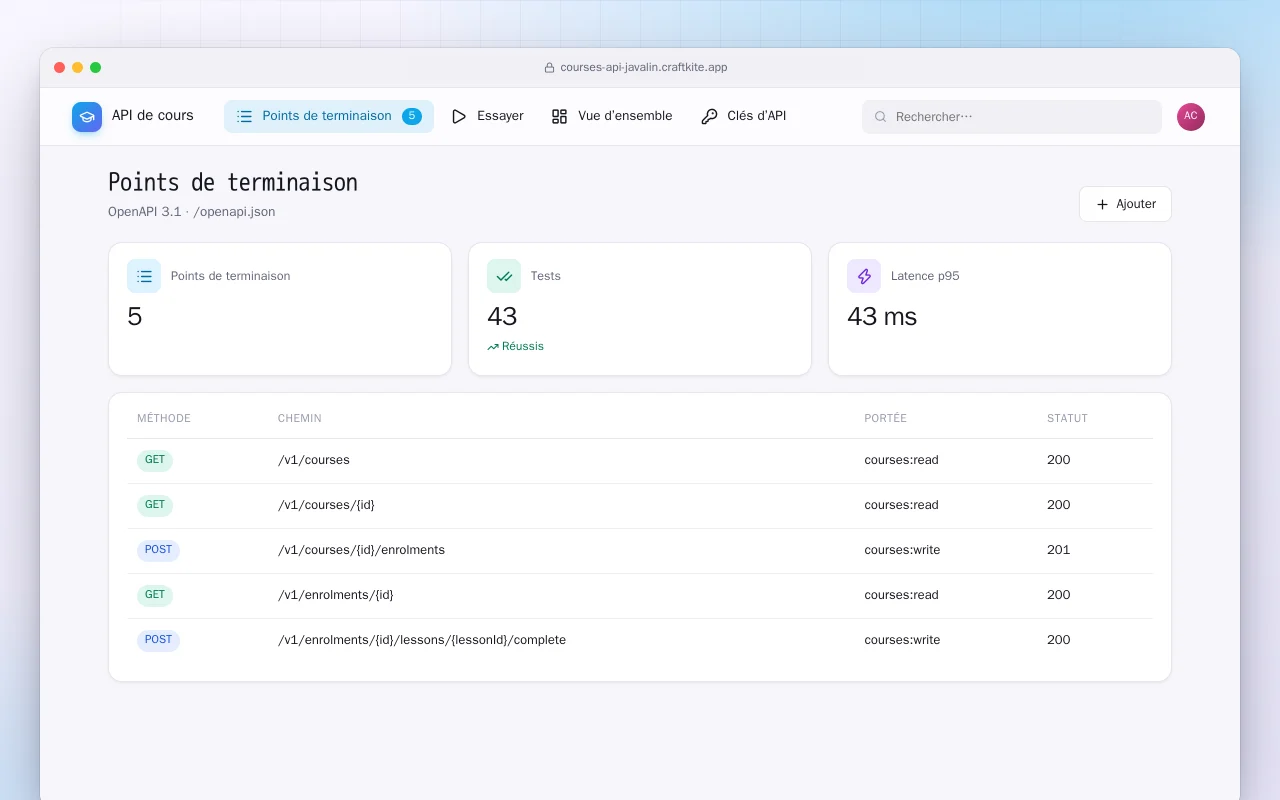The height and width of the screenshot is (800, 1280).
Task: Click the plus icon on the Ajouter button
Action: (1102, 204)
